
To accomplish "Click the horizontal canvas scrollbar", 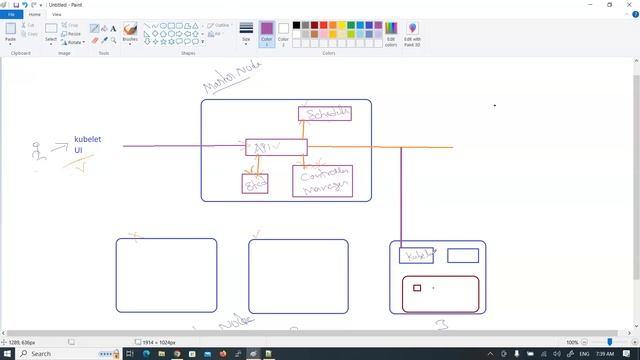I will [312, 333].
